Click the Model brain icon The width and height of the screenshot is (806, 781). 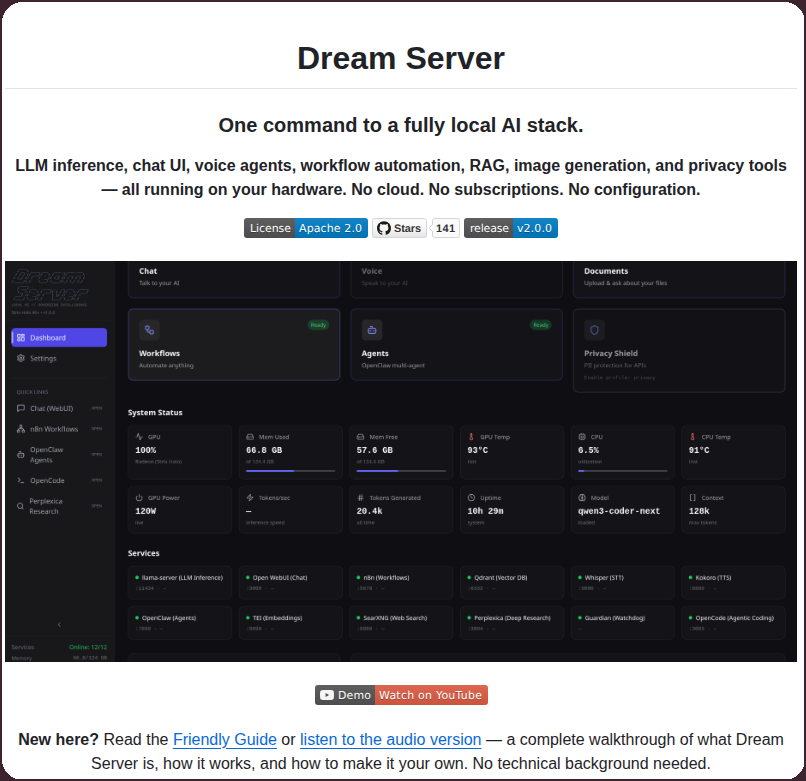pos(582,498)
